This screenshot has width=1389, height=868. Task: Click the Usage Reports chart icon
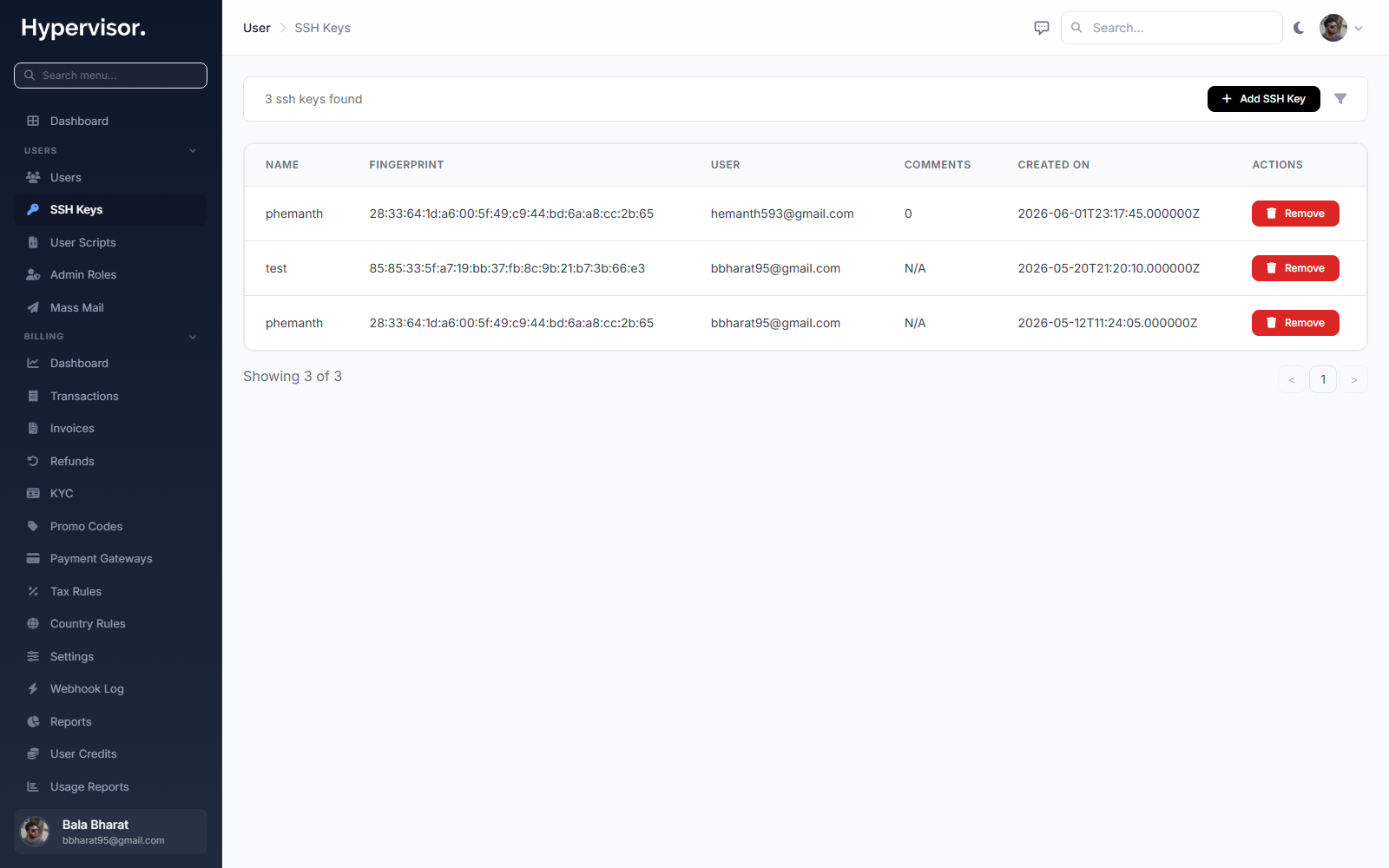[x=33, y=786]
